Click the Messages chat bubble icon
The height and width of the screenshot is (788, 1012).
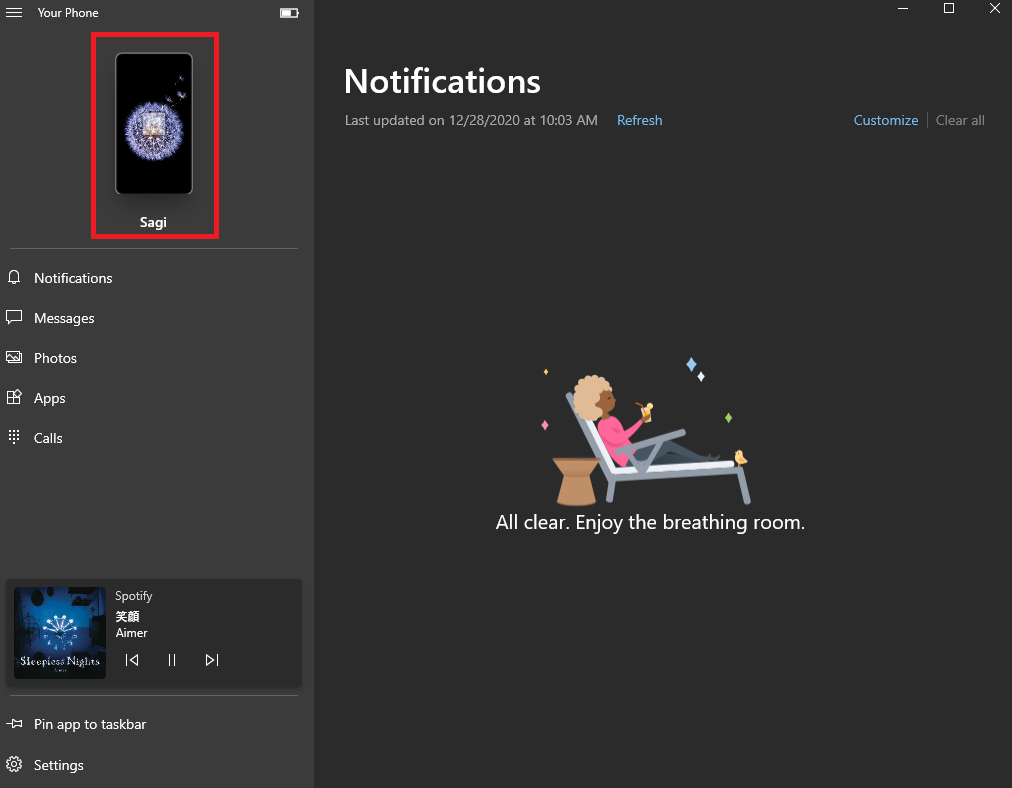tap(14, 318)
